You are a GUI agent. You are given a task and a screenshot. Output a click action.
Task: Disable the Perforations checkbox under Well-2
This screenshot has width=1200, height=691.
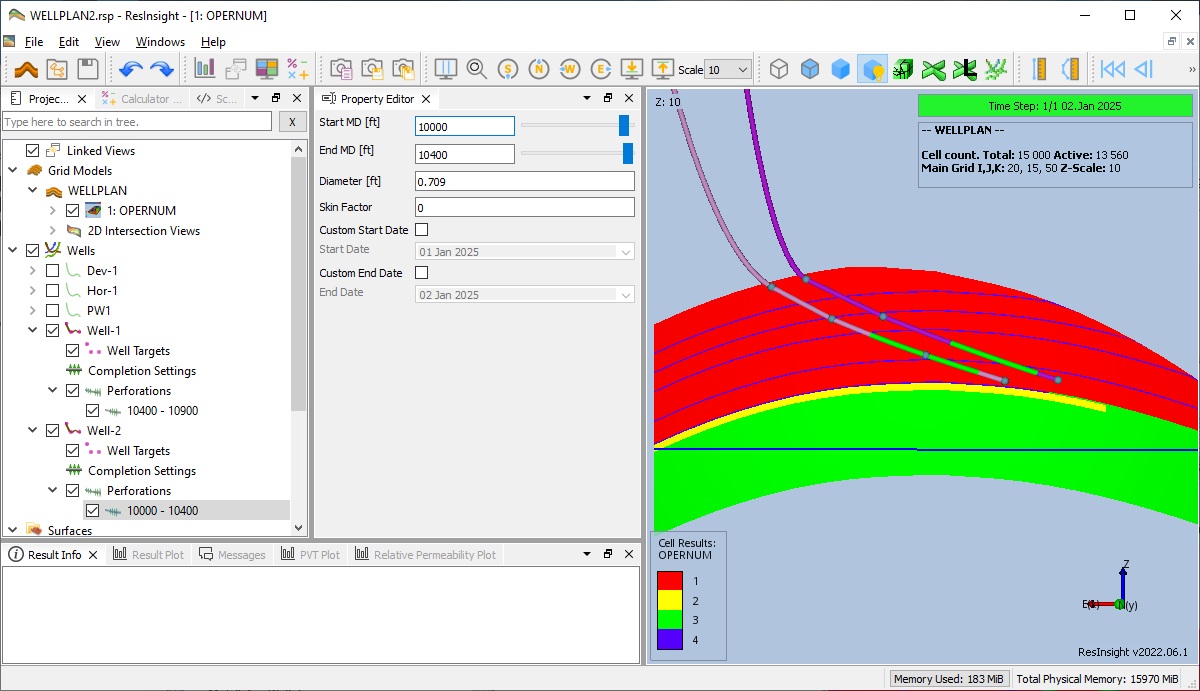coord(72,490)
